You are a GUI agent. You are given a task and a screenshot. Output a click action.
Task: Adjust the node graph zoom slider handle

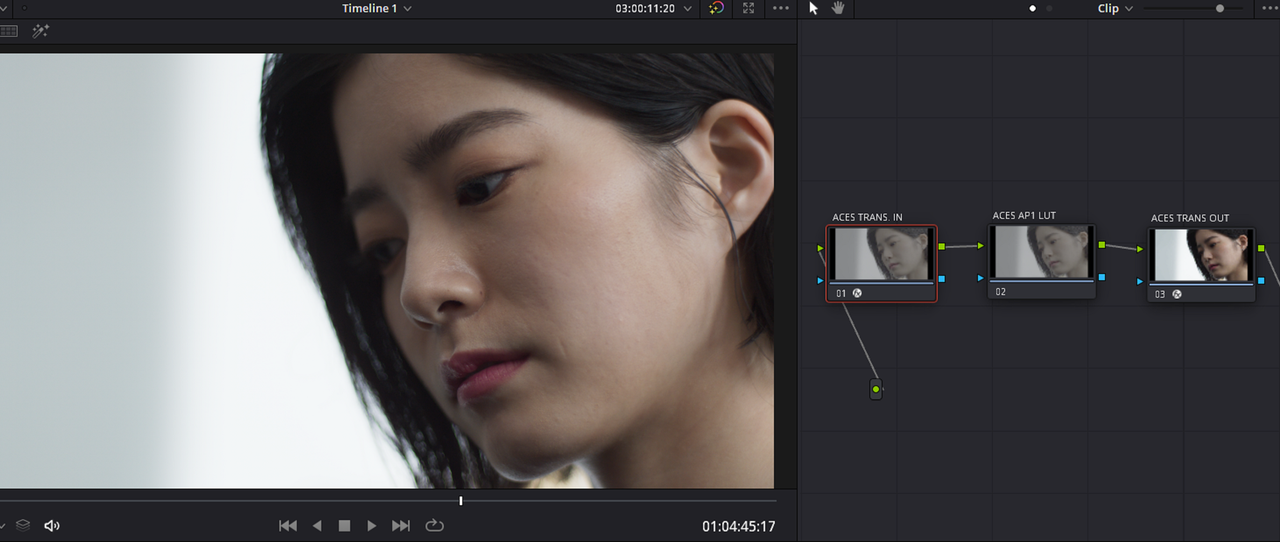coord(1220,8)
